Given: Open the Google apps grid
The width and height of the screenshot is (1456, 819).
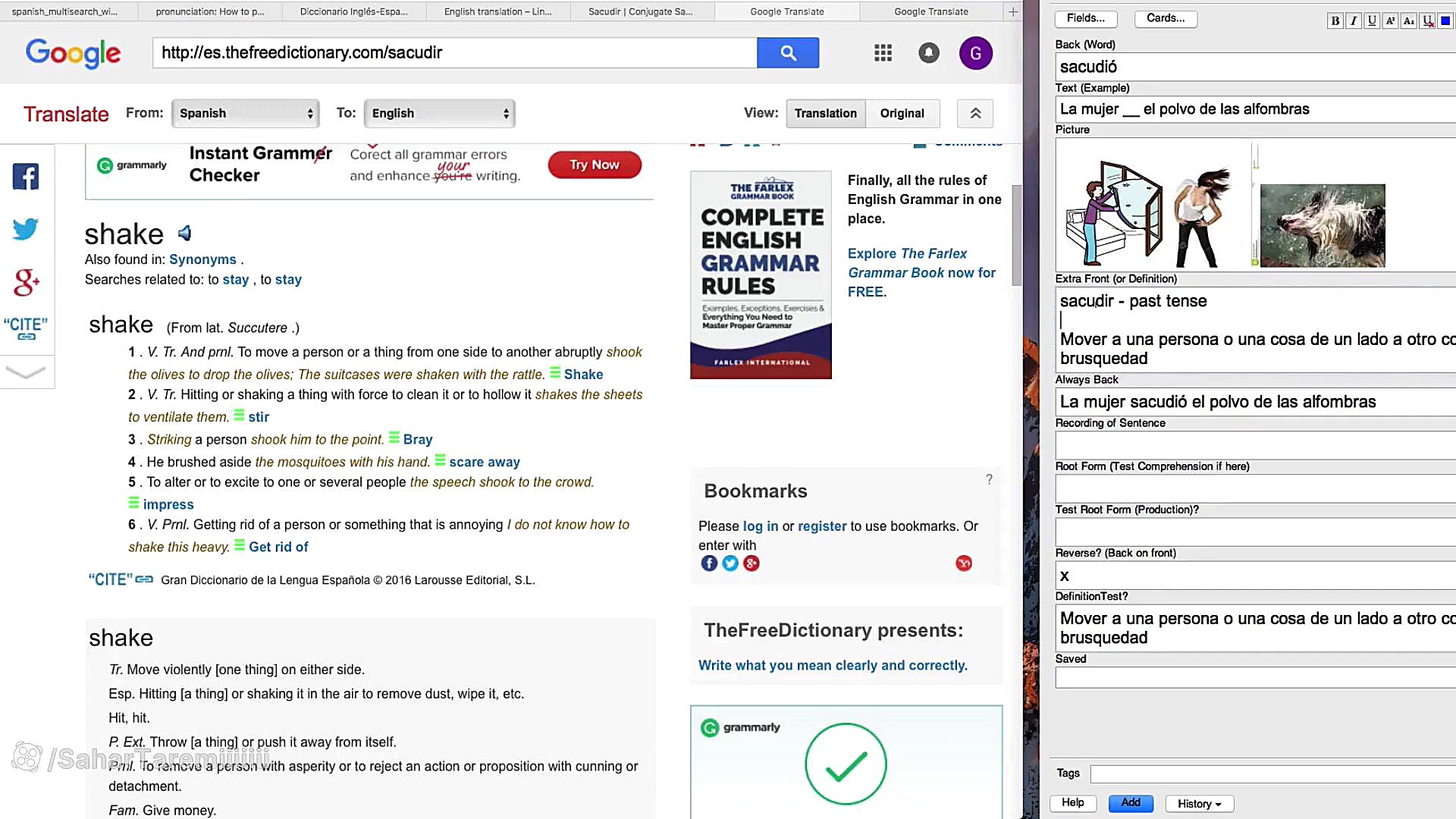Looking at the screenshot, I should [882, 53].
